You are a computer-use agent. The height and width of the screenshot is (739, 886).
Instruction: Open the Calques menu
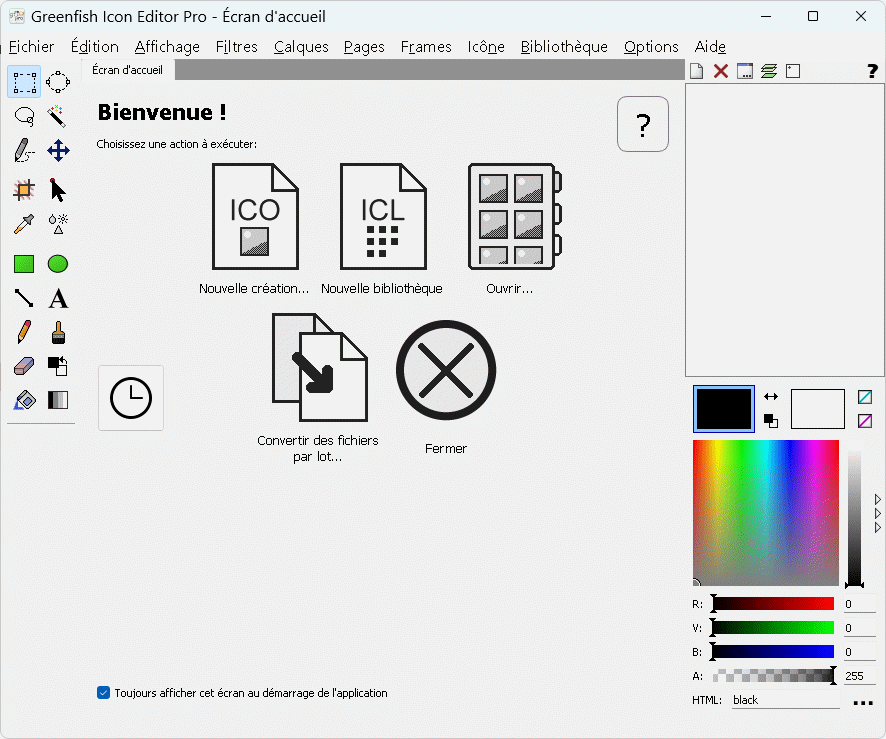(x=301, y=46)
